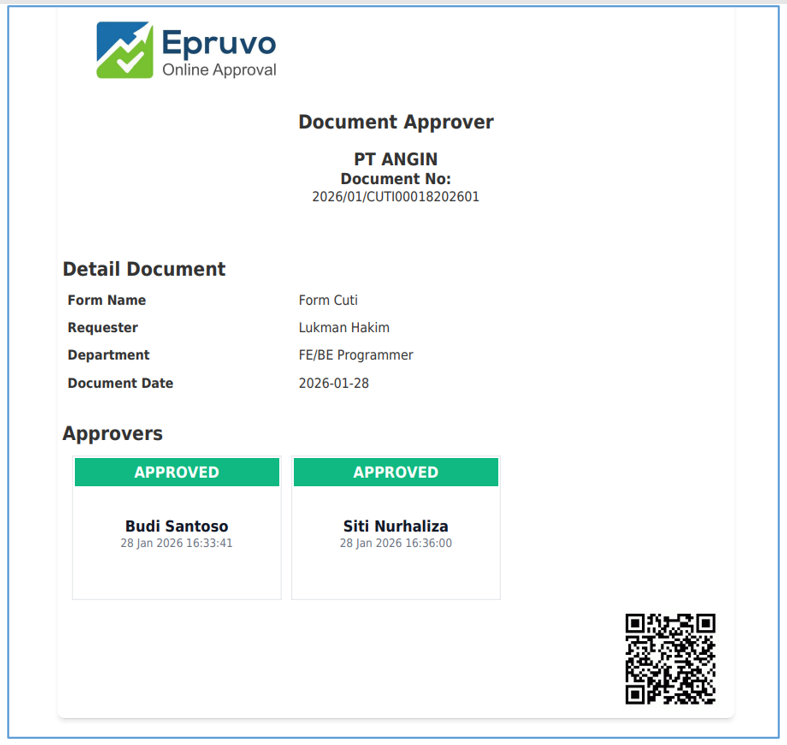The image size is (787, 745).
Task: Click the Detail Document section heading
Action: (144, 269)
